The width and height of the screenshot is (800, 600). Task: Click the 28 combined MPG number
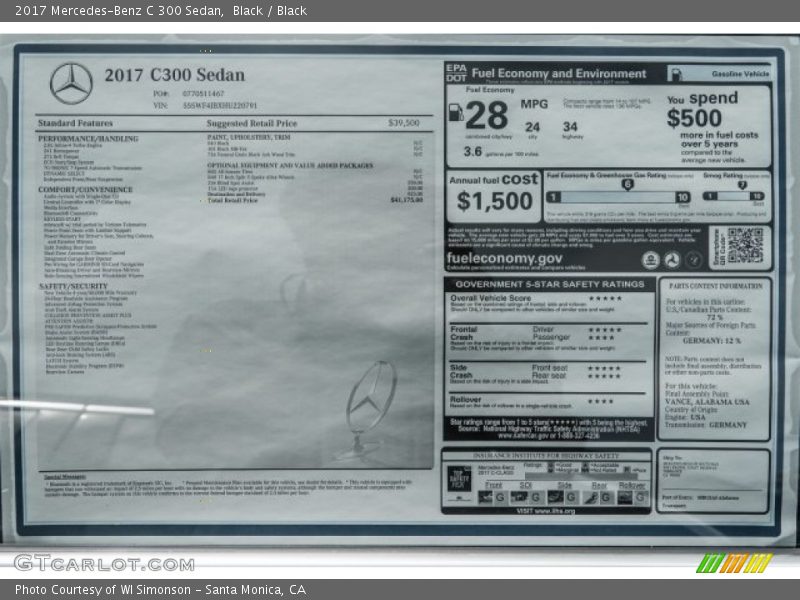487,115
